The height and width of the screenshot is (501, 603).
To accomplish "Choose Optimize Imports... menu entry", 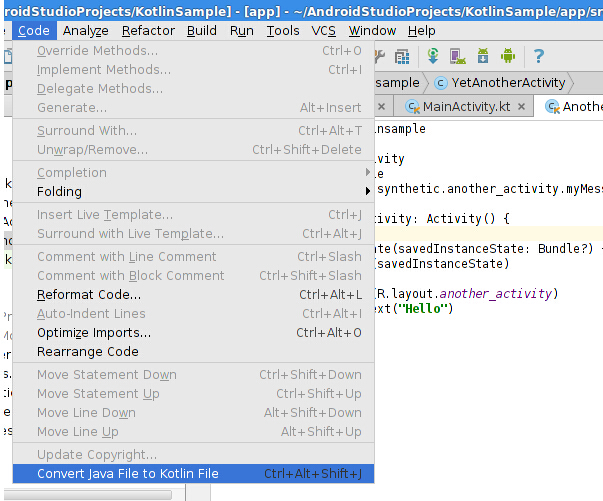I will (x=193, y=333).
